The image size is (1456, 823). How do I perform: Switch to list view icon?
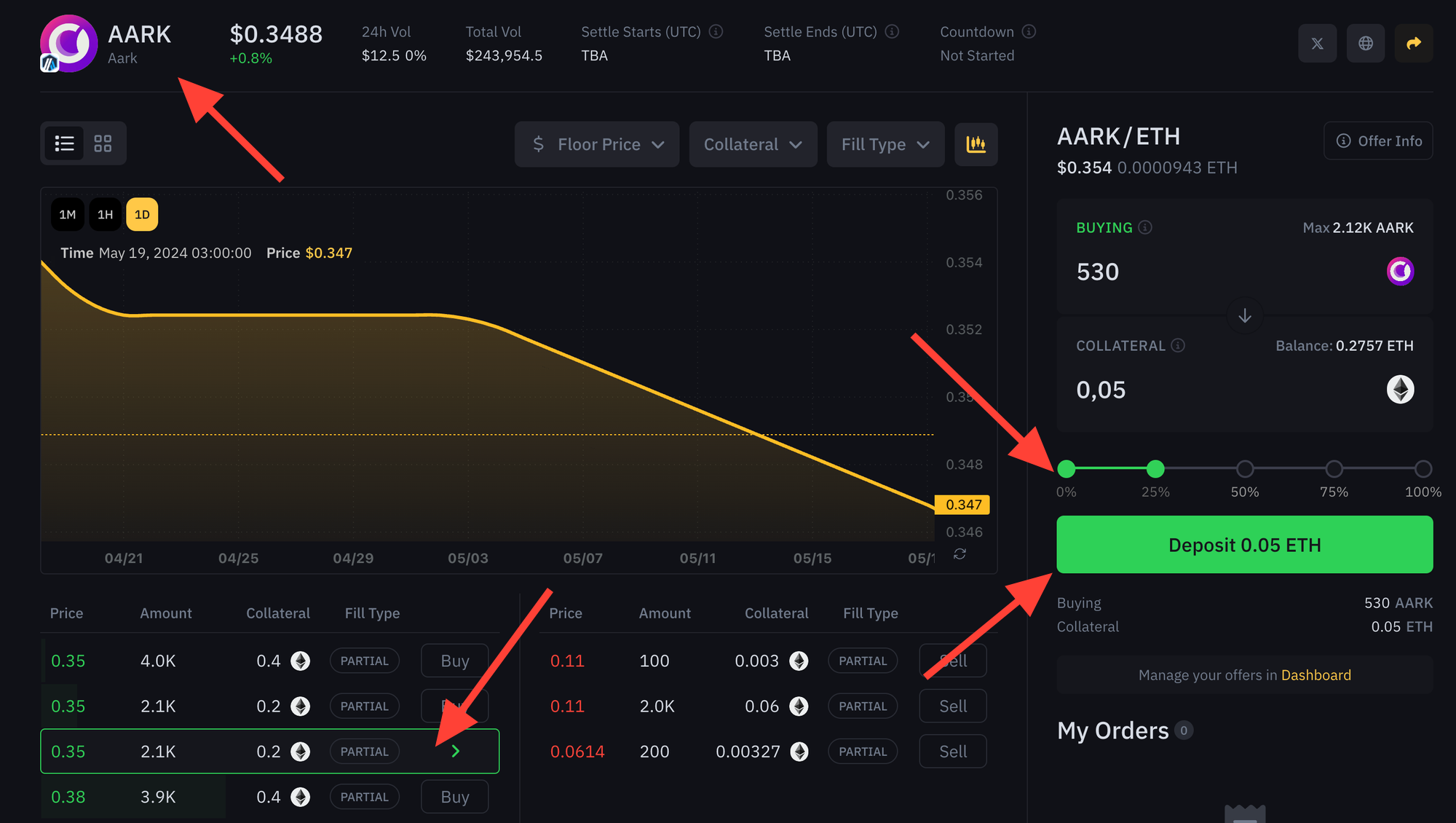(x=65, y=143)
